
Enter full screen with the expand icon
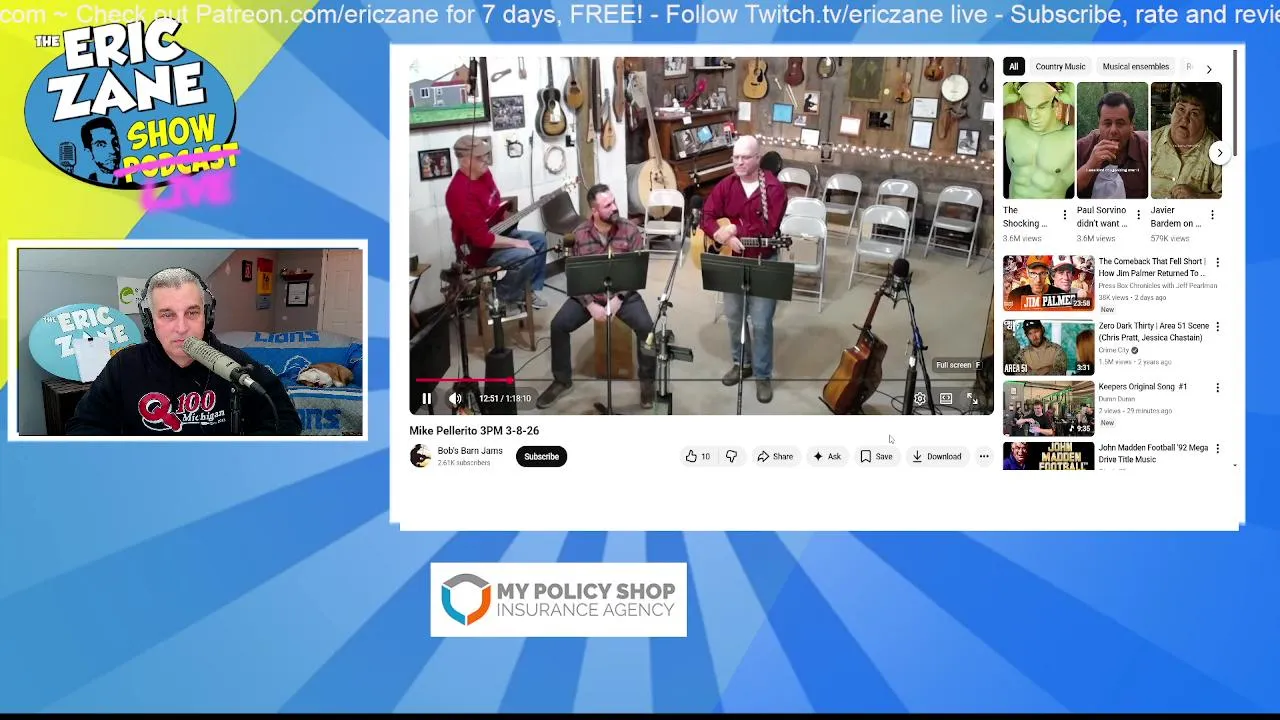click(x=971, y=398)
